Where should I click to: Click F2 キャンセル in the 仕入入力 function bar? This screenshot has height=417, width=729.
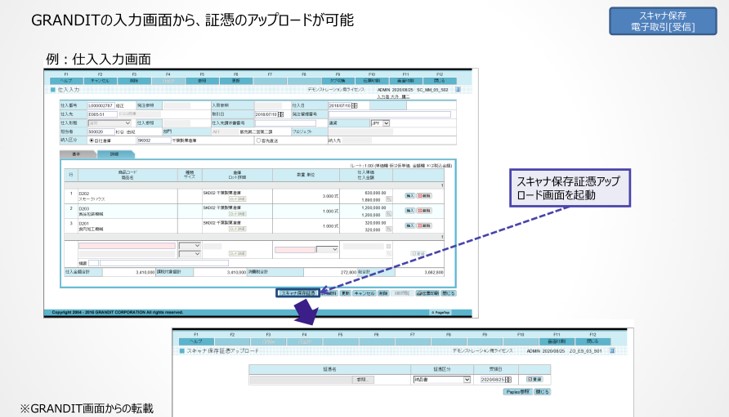[x=100, y=81]
